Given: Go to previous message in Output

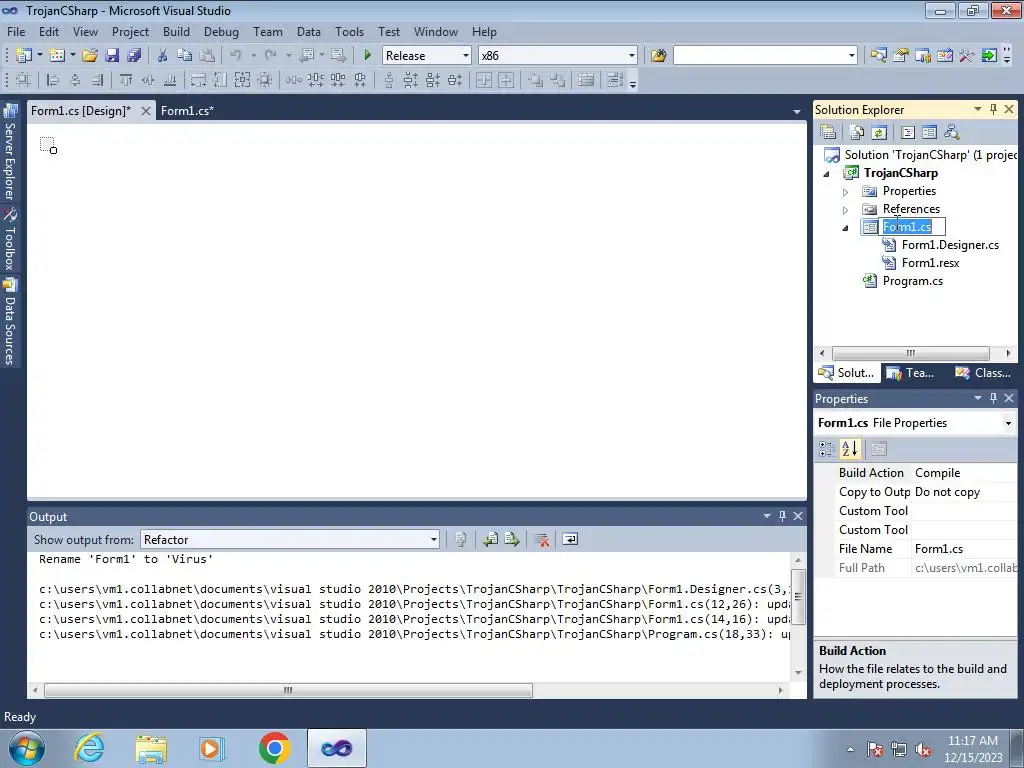Looking at the screenshot, I should [x=490, y=539].
